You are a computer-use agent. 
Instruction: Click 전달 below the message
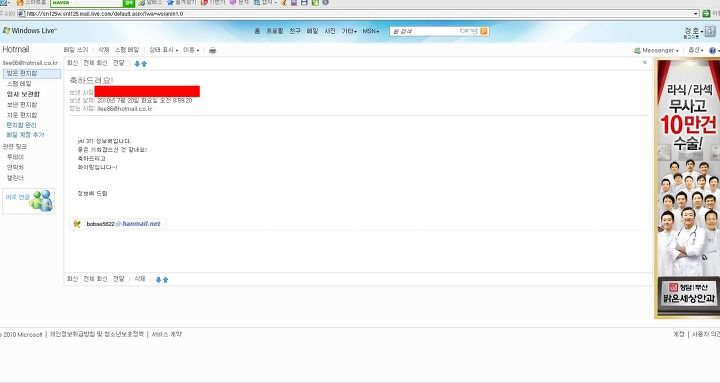[118, 279]
